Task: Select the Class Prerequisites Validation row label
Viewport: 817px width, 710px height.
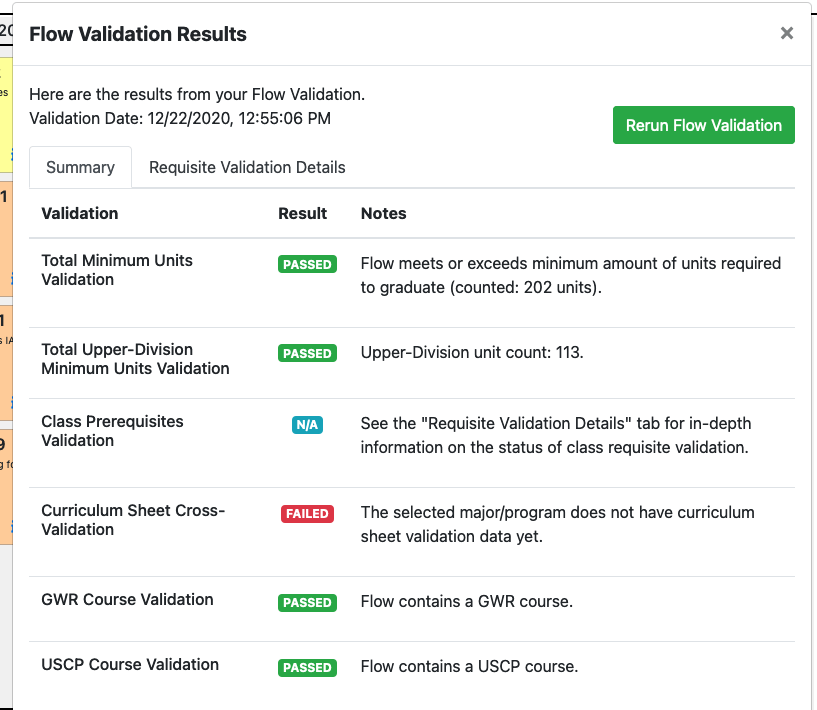Action: point(112,431)
